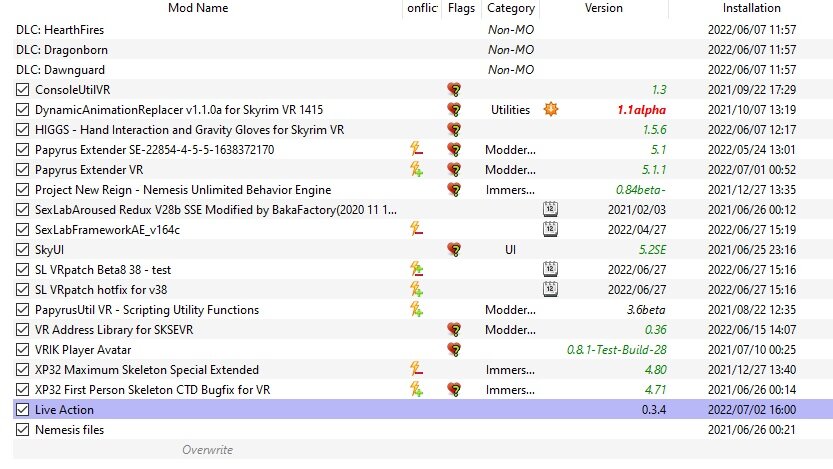Image resolution: width=833 pixels, height=469 pixels.
Task: Click the heart flag icon for SkyUI
Action: [454, 250]
